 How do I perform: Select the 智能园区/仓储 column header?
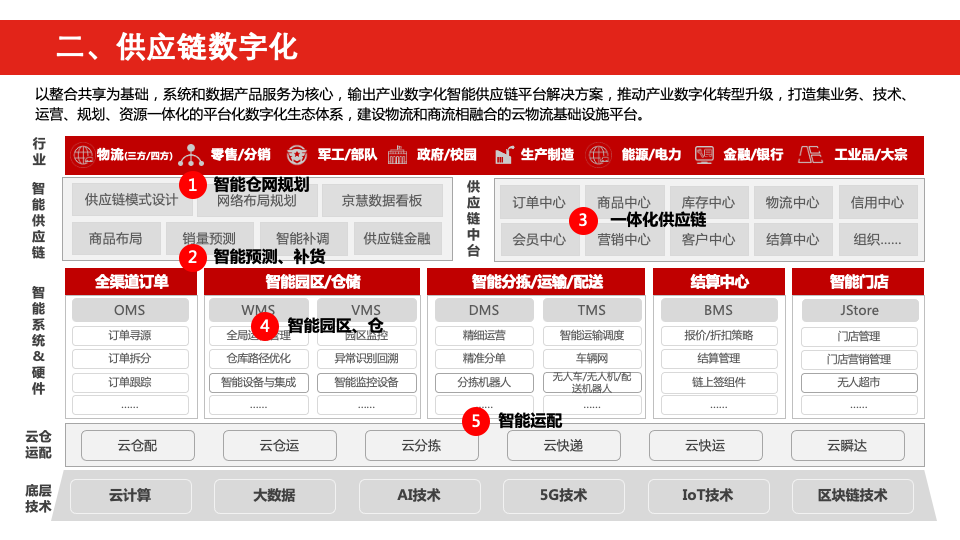click(312, 282)
